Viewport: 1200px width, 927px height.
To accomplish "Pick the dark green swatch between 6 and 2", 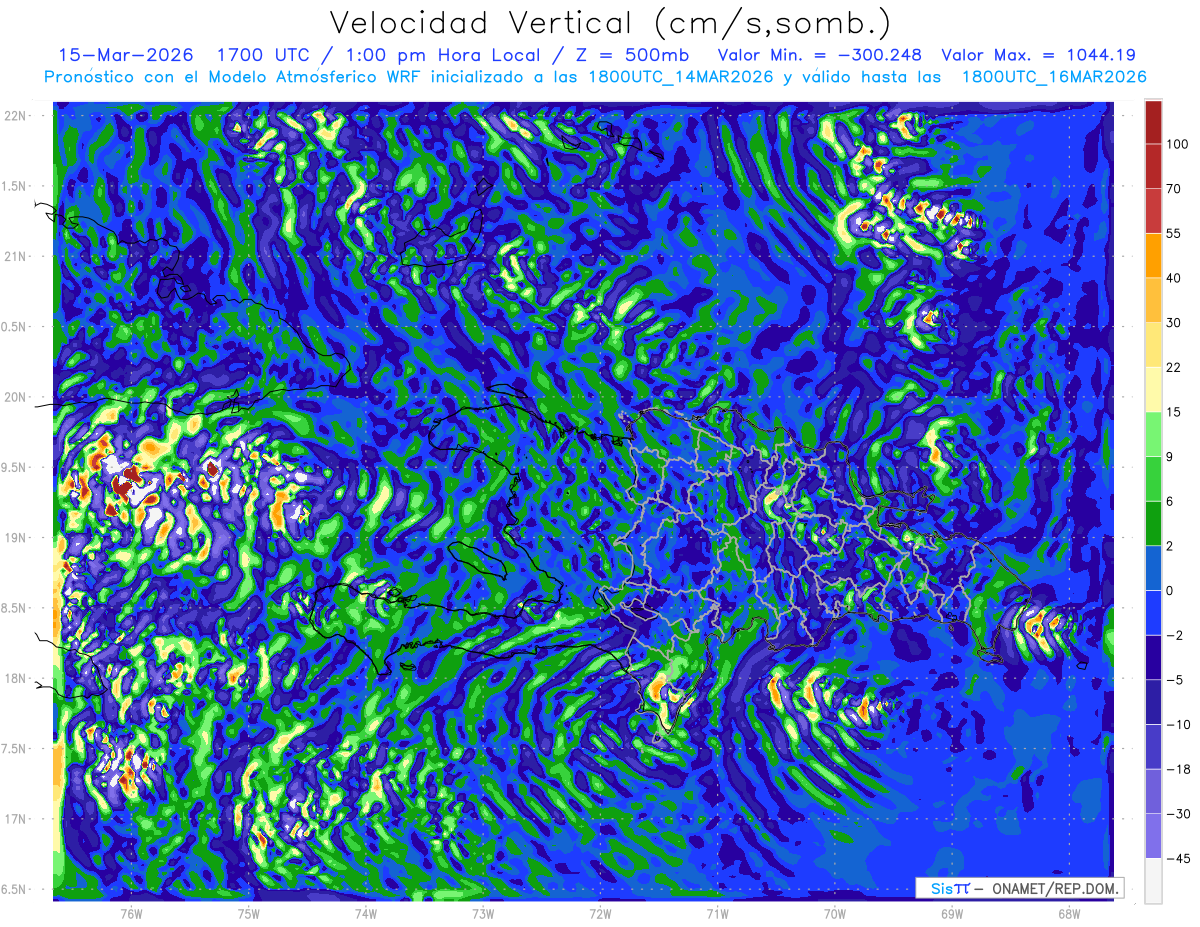I will [1153, 523].
